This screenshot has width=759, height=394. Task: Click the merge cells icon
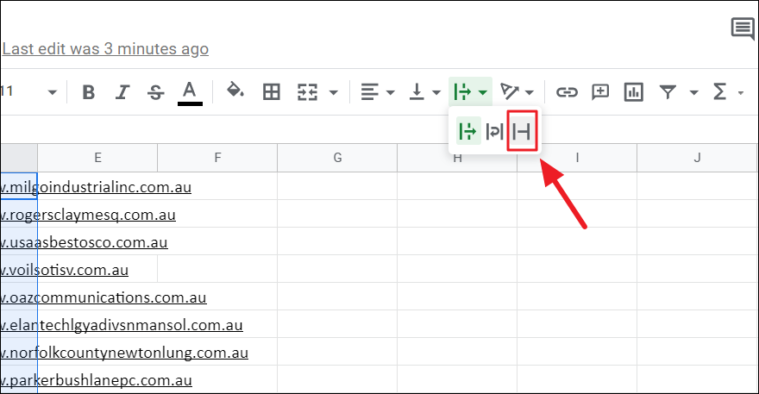308,91
